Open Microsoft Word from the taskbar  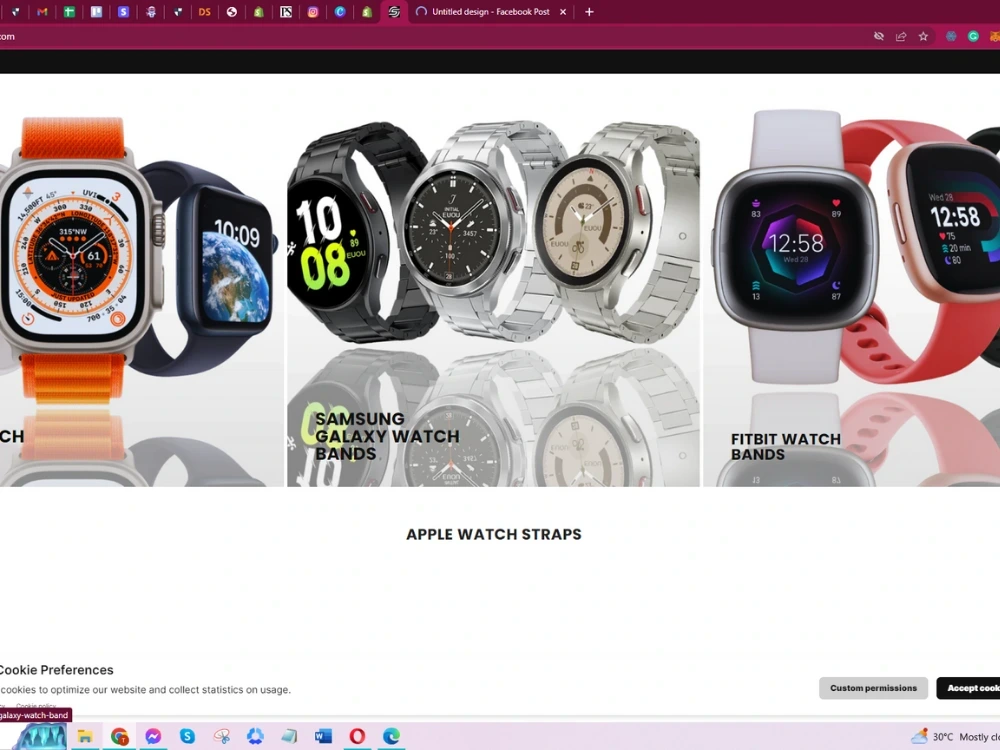pyautogui.click(x=323, y=737)
